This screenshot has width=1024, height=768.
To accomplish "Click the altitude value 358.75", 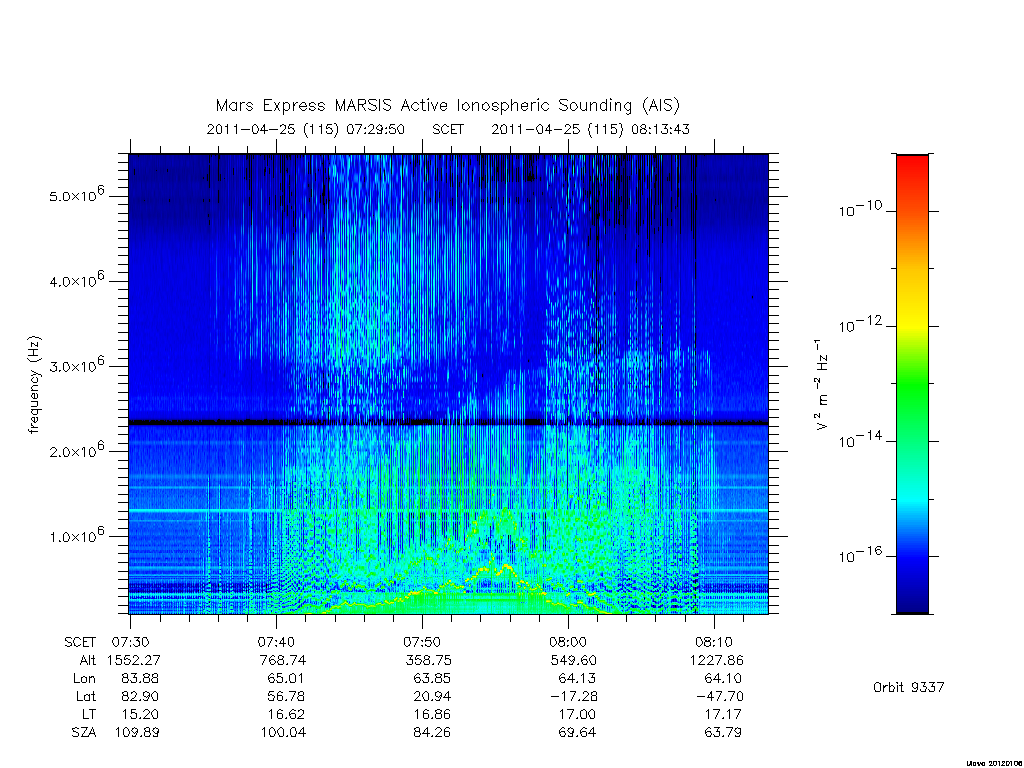I will pyautogui.click(x=428, y=660).
